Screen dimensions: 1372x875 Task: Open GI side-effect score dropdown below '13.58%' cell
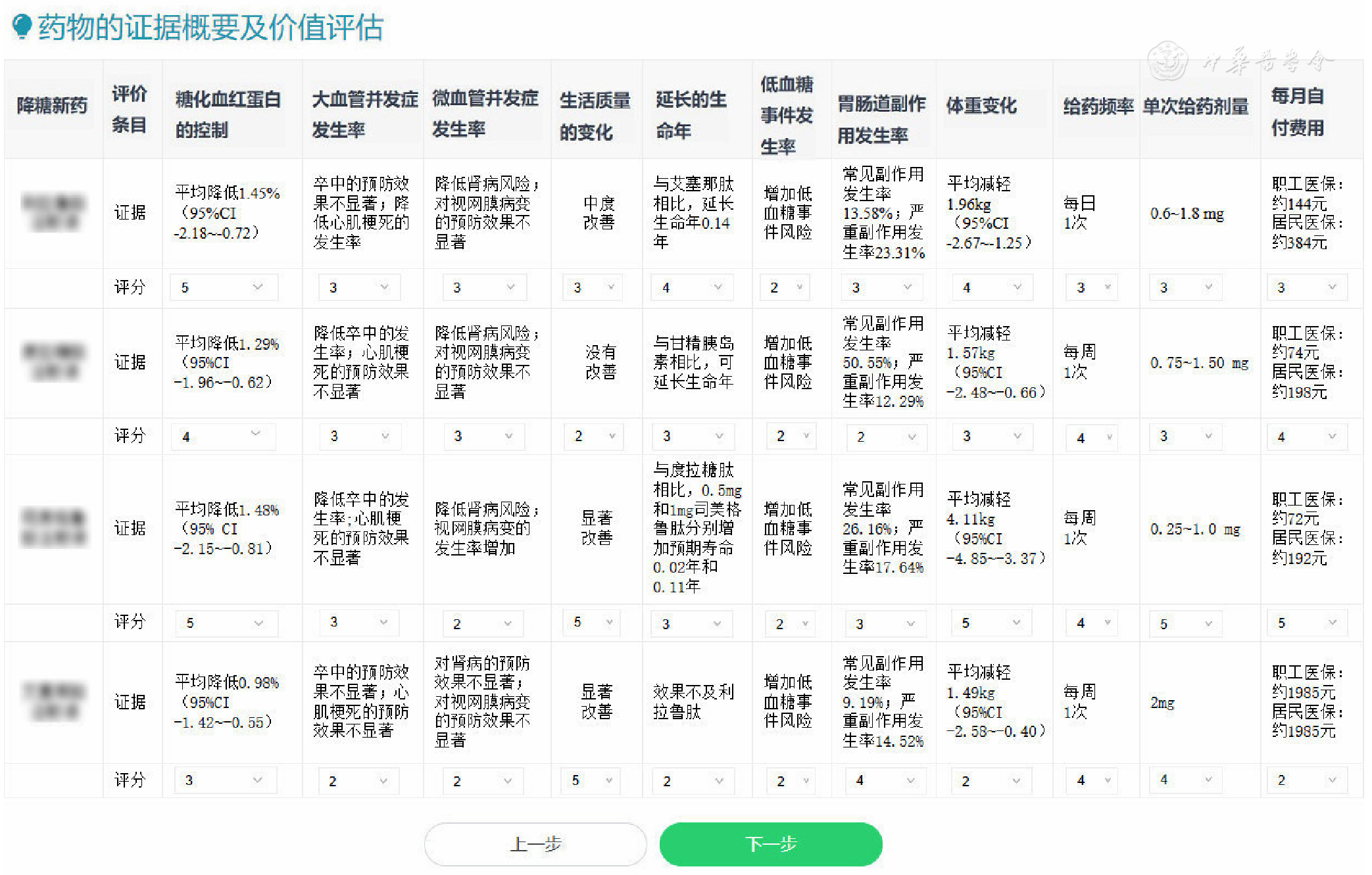pyautogui.click(x=883, y=287)
